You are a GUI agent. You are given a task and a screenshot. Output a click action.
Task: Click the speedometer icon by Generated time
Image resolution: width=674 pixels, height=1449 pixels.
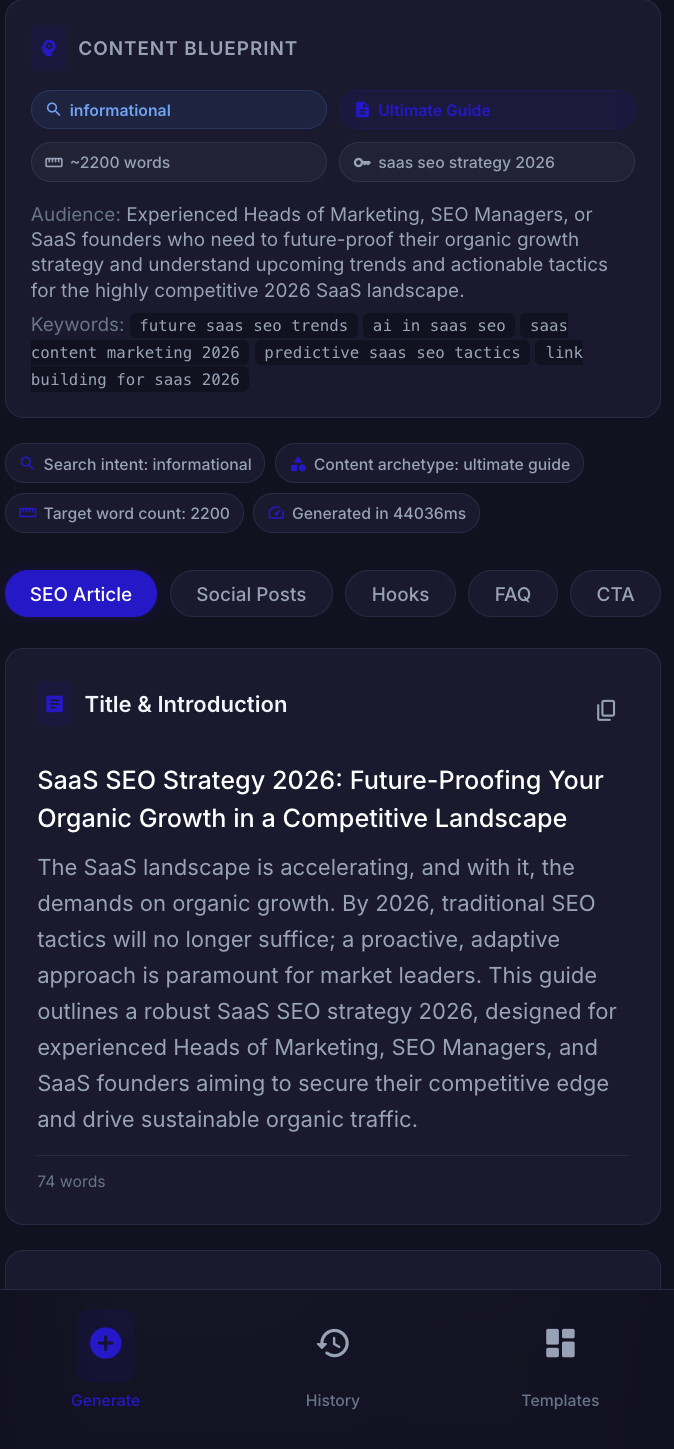tap(276, 514)
